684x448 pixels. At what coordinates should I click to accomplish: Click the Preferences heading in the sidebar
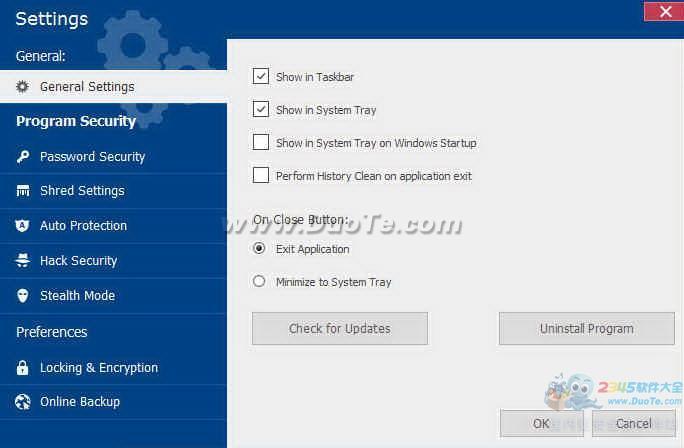point(52,332)
